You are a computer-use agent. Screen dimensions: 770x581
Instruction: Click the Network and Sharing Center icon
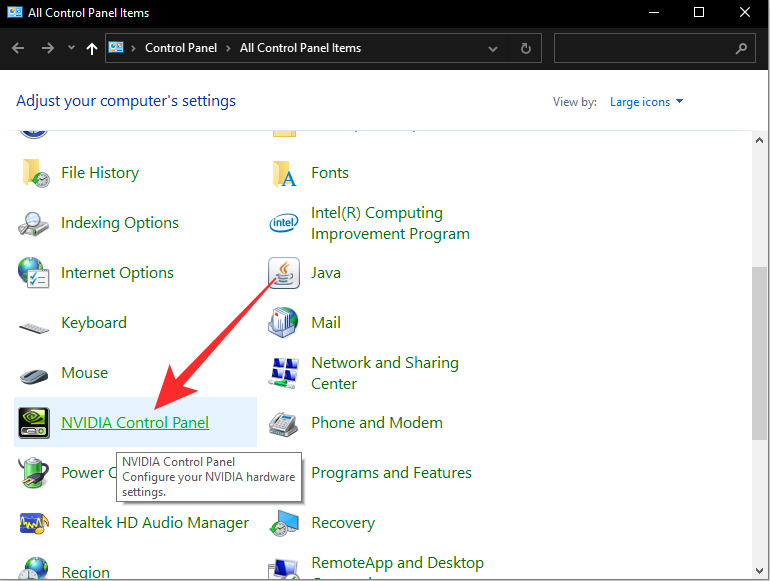[x=285, y=373]
